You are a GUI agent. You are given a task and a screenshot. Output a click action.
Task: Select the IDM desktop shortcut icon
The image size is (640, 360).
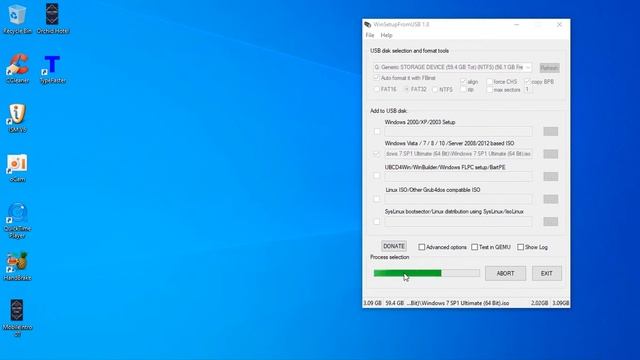coord(17,118)
